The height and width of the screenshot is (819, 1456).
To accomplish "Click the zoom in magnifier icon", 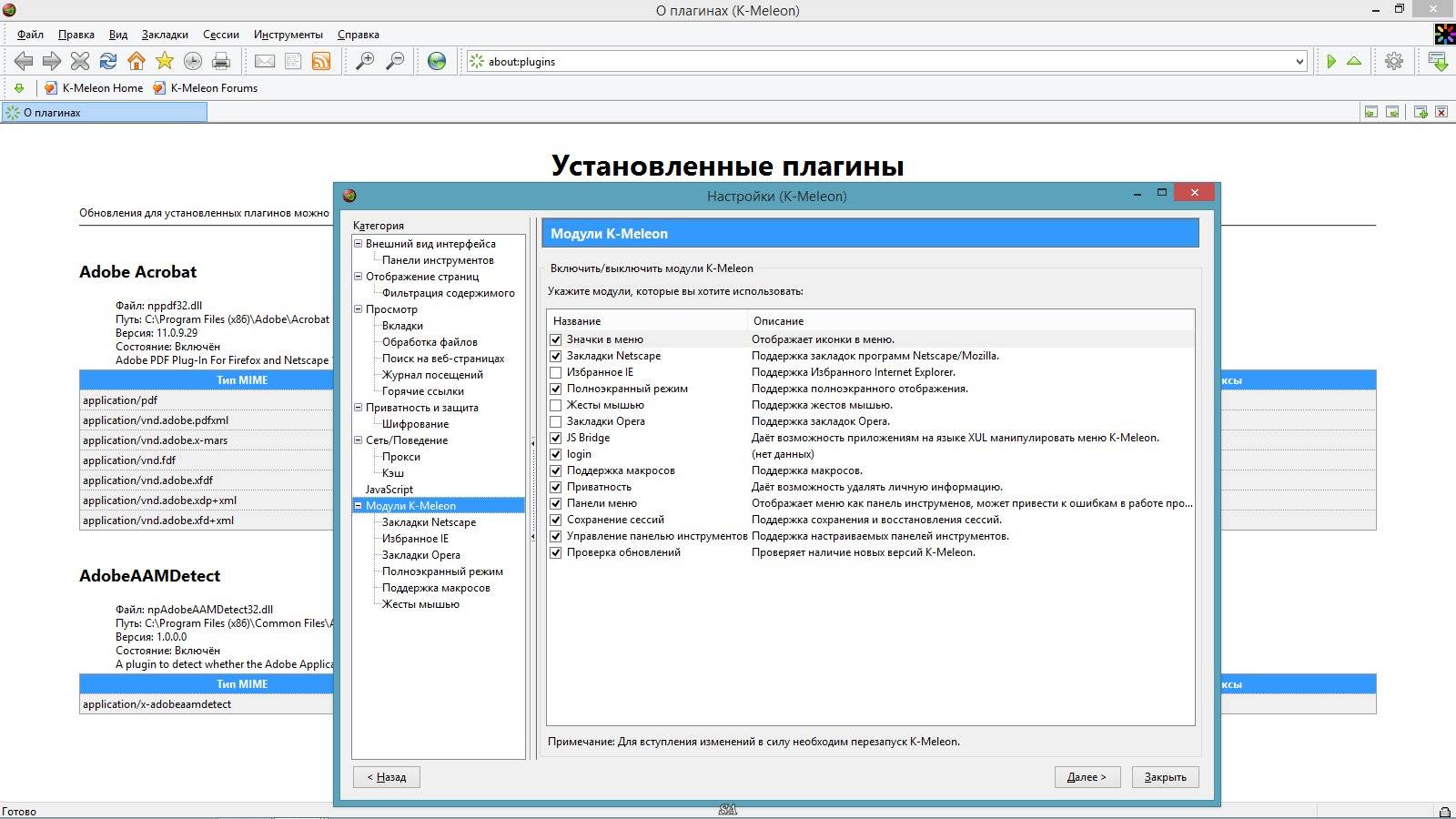I will (x=365, y=61).
